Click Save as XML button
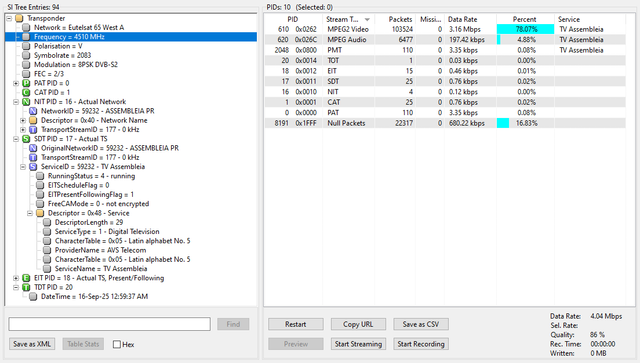 pos(32,344)
